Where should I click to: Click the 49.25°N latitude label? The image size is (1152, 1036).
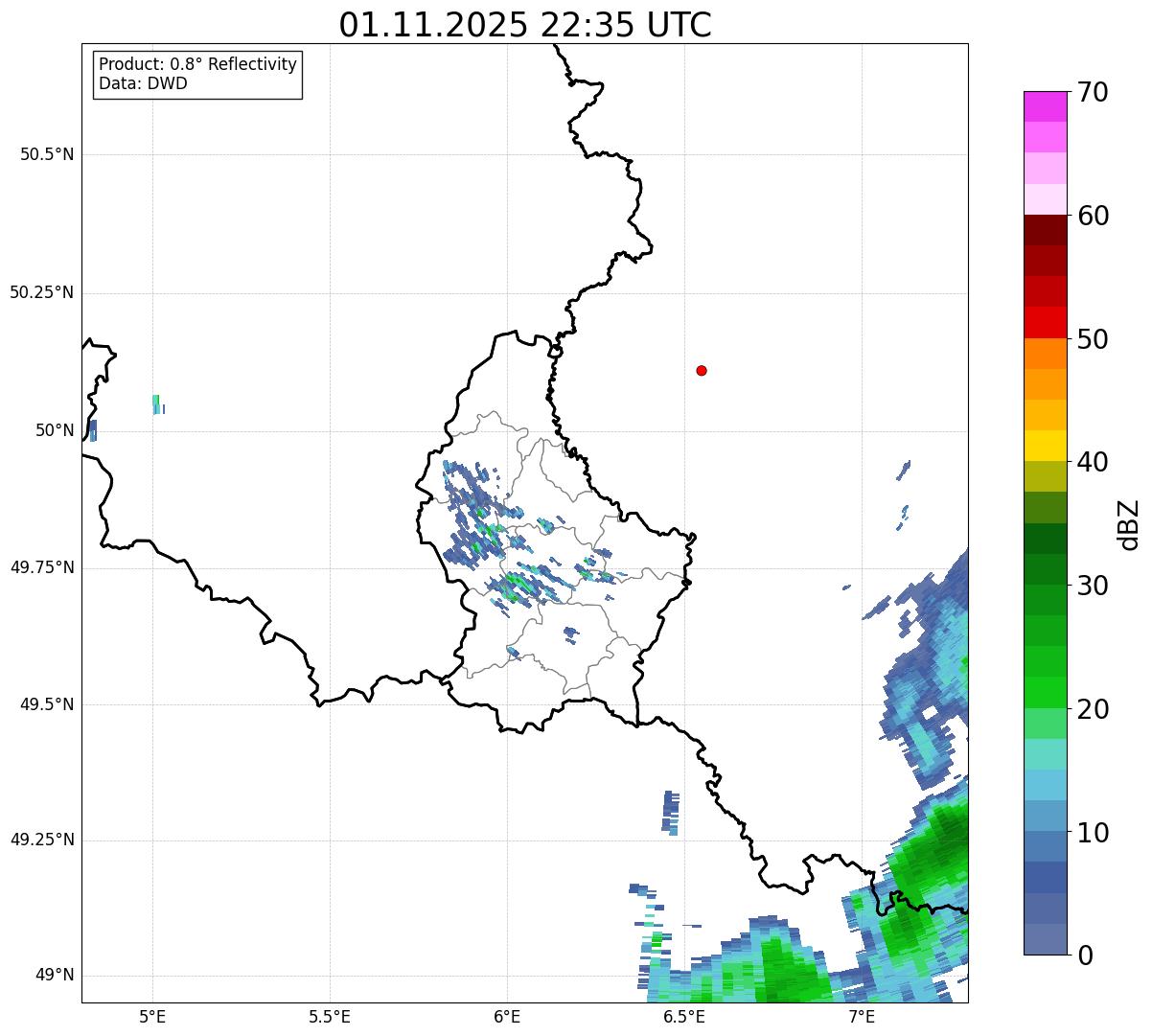pyautogui.click(x=42, y=840)
